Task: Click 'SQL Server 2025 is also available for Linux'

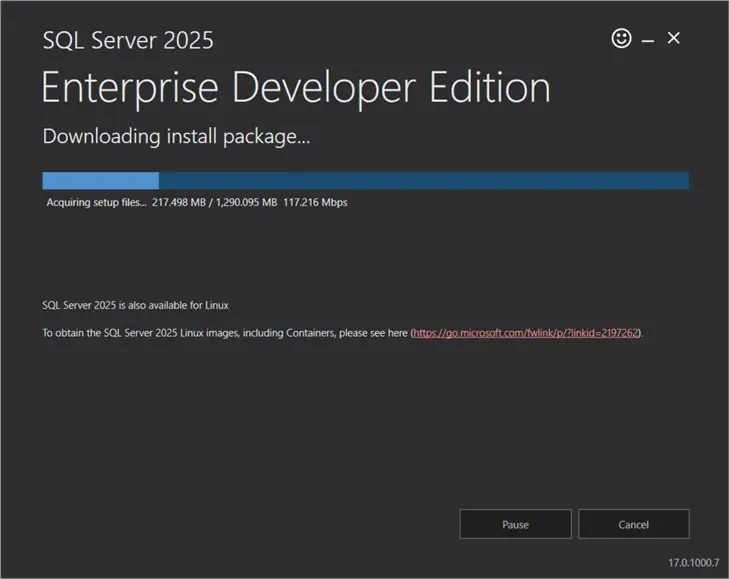Action: (x=135, y=305)
